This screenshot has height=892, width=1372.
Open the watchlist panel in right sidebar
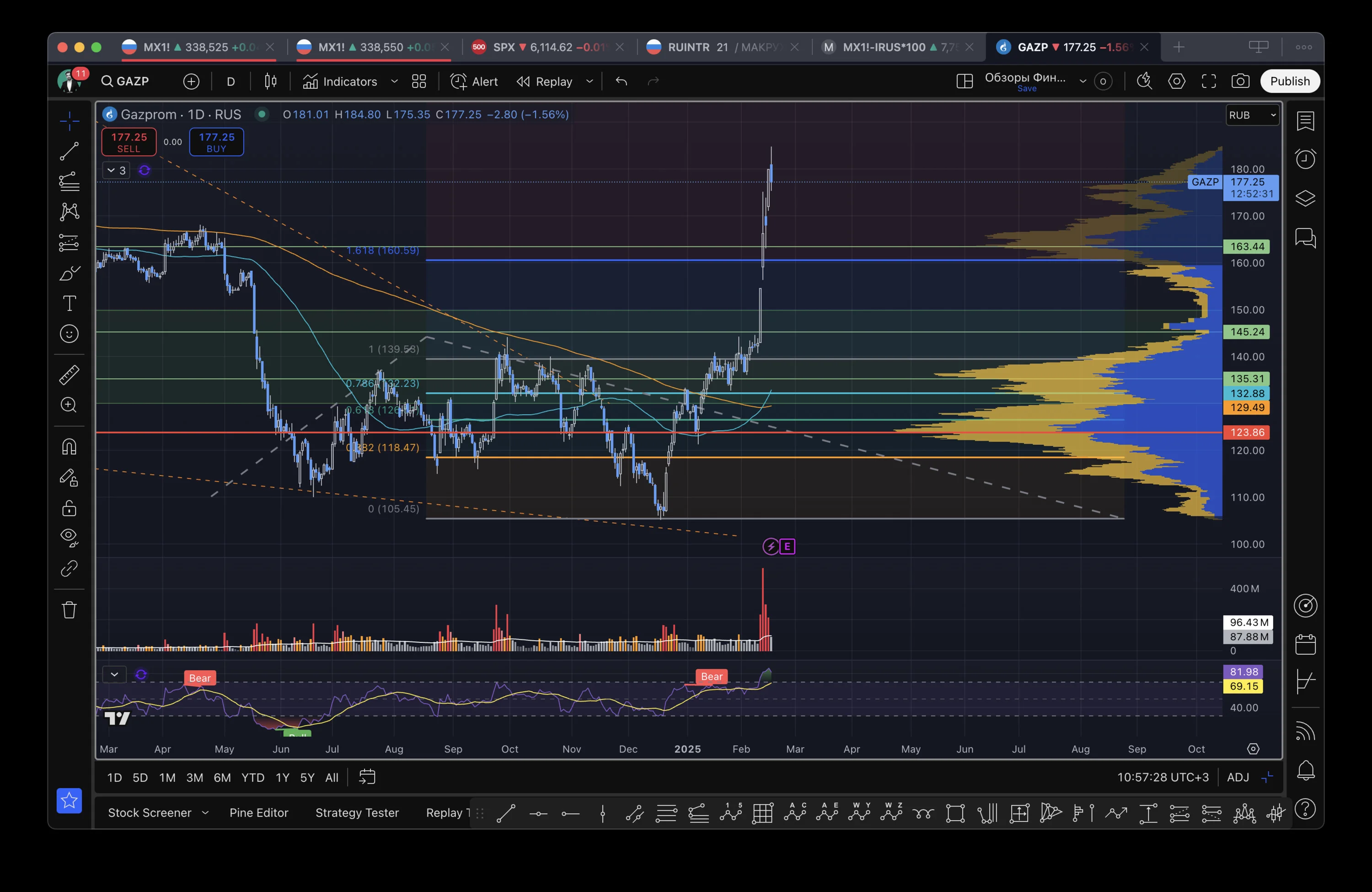pyautogui.click(x=1305, y=121)
